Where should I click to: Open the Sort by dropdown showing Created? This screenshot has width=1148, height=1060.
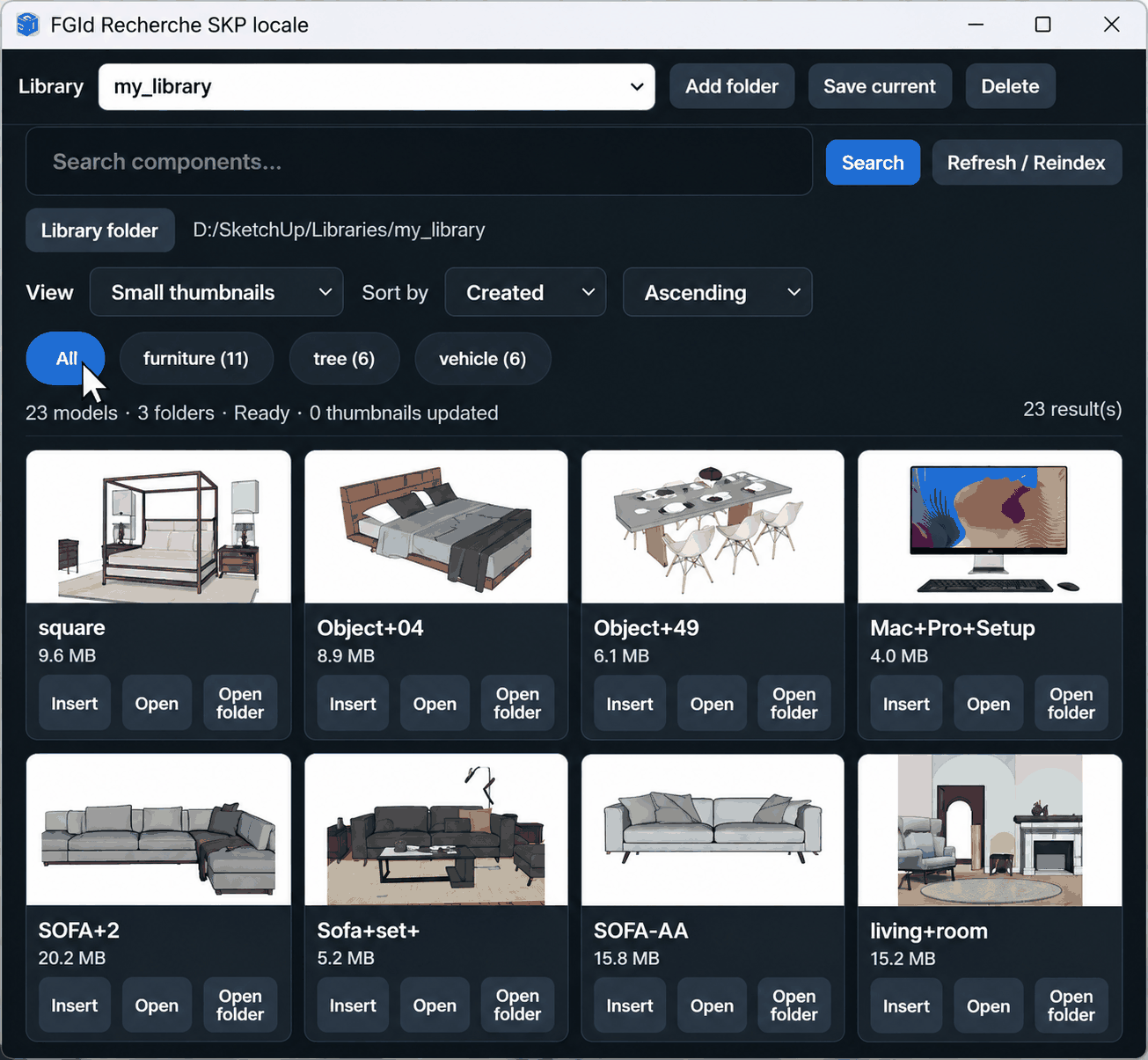tap(525, 292)
